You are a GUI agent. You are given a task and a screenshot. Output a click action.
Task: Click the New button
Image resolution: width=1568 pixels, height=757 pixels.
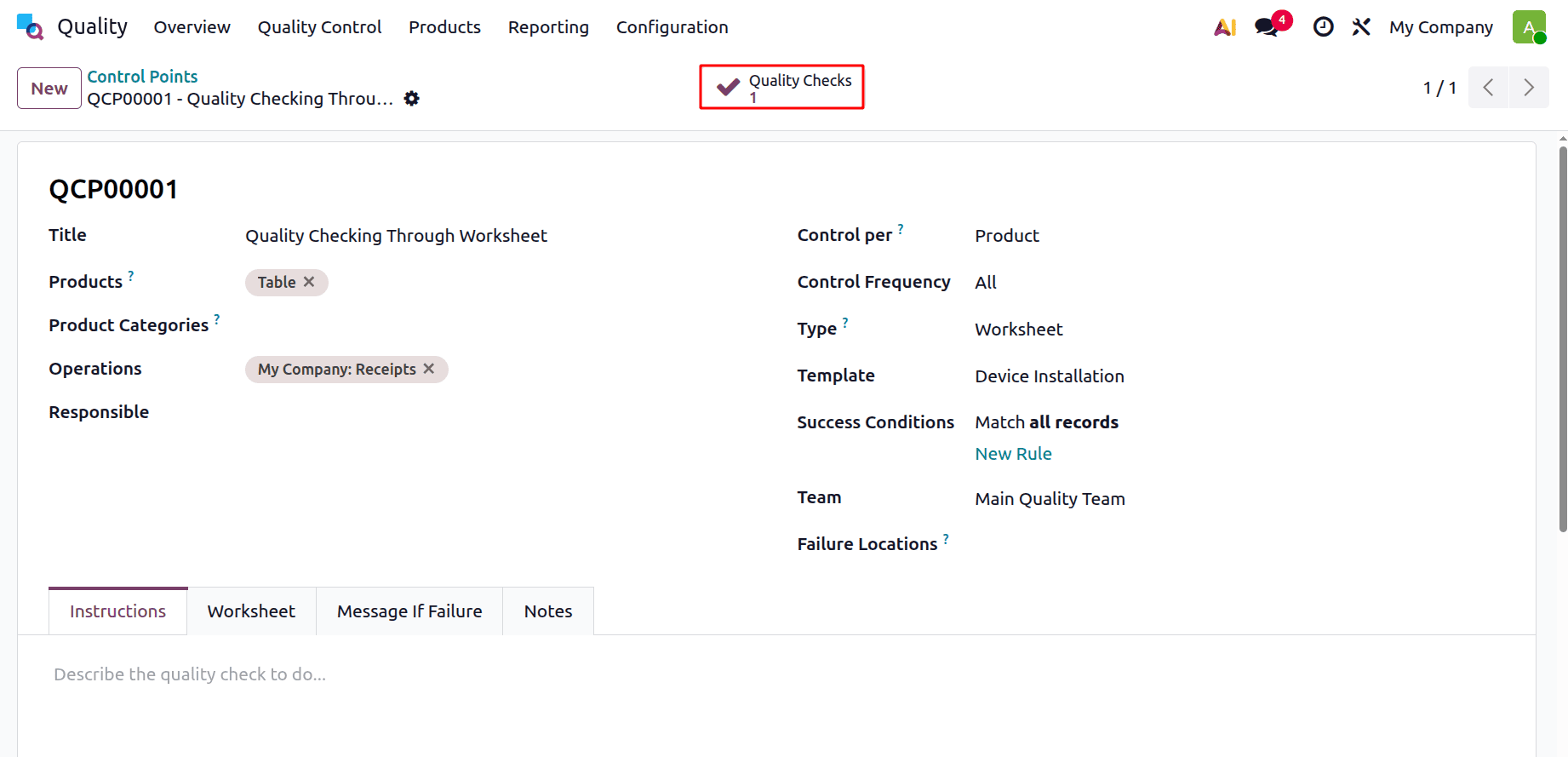pos(49,89)
